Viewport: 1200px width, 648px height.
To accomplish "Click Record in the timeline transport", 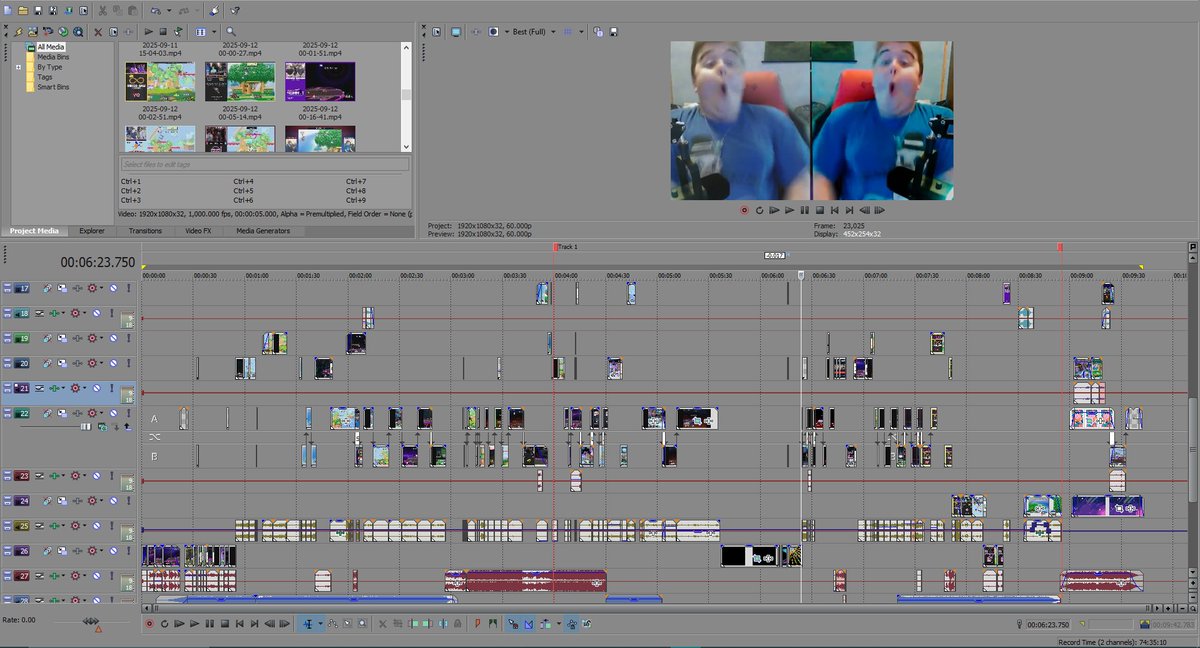I will click(x=148, y=624).
